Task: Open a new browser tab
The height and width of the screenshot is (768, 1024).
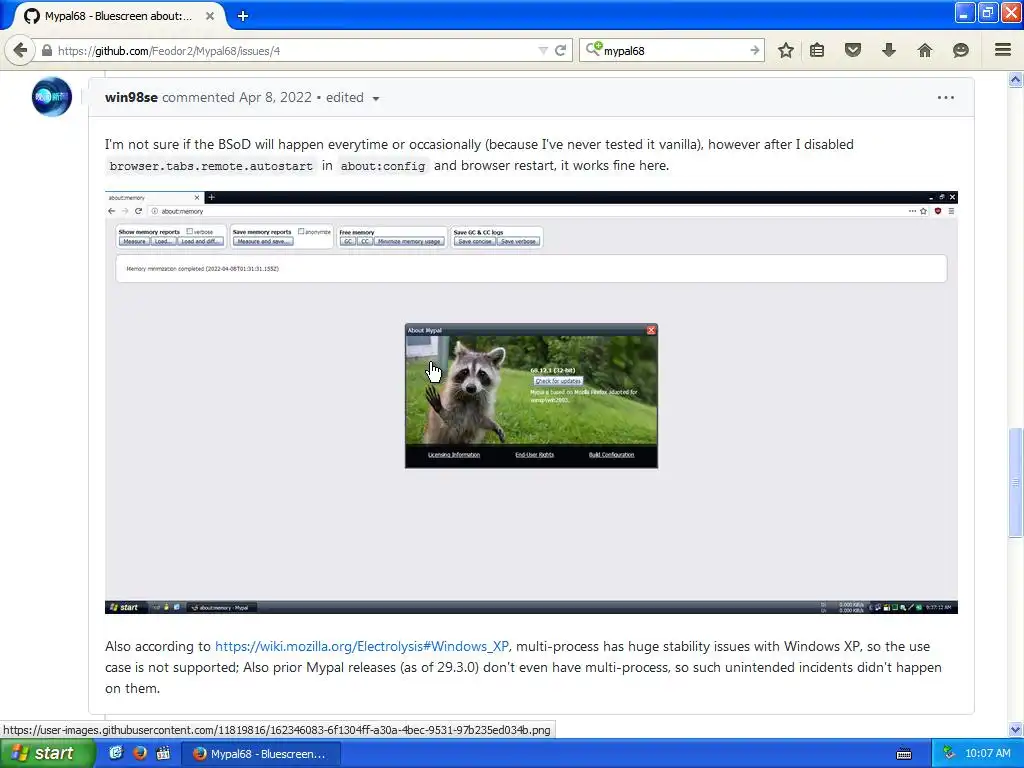Action: tap(243, 16)
